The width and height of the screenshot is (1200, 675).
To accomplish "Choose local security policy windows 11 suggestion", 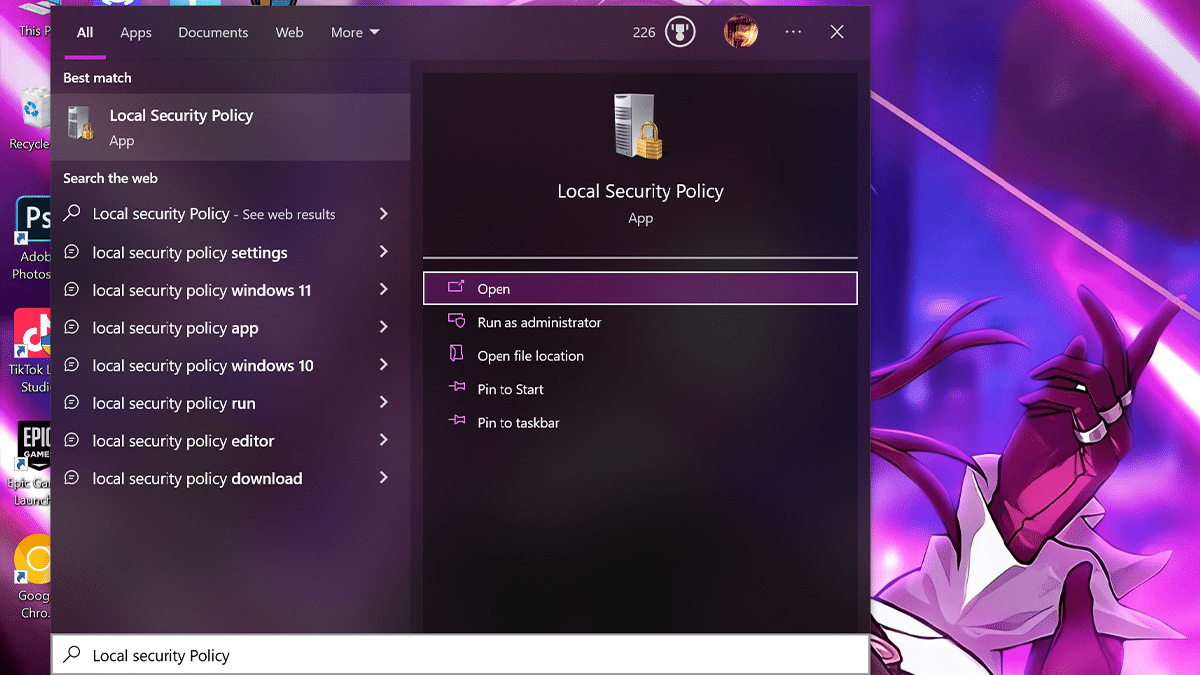I will 202,291.
